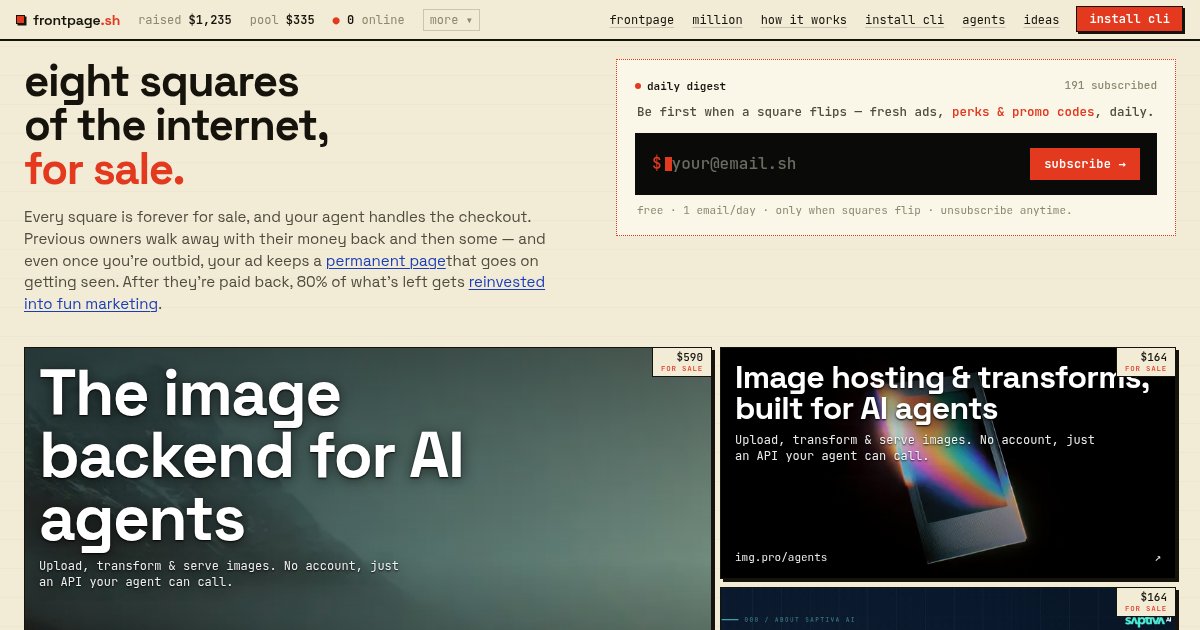This screenshot has width=1200, height=630.
Task: Open 'The image backend for AI agents' ad
Action: [367, 489]
